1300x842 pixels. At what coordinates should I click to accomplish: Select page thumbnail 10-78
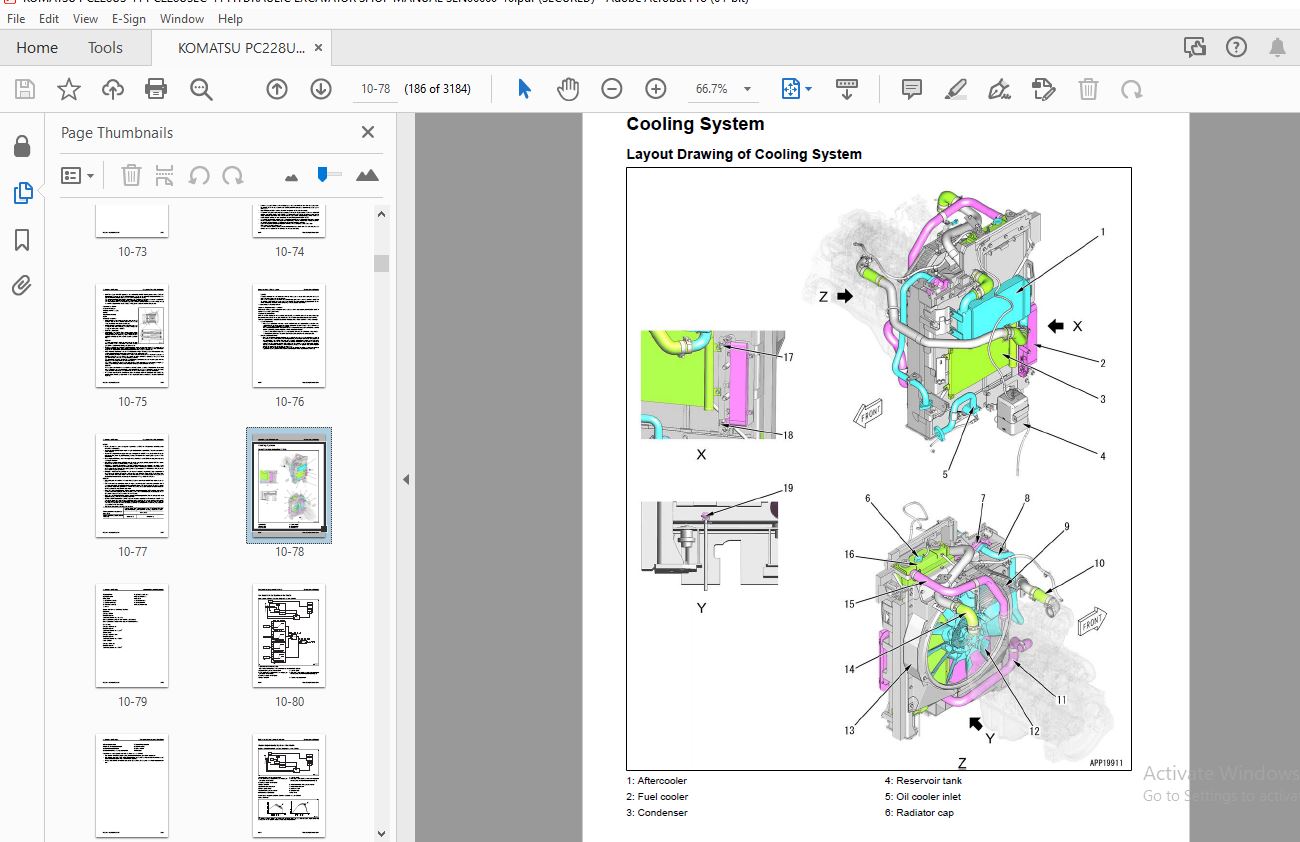click(x=289, y=486)
